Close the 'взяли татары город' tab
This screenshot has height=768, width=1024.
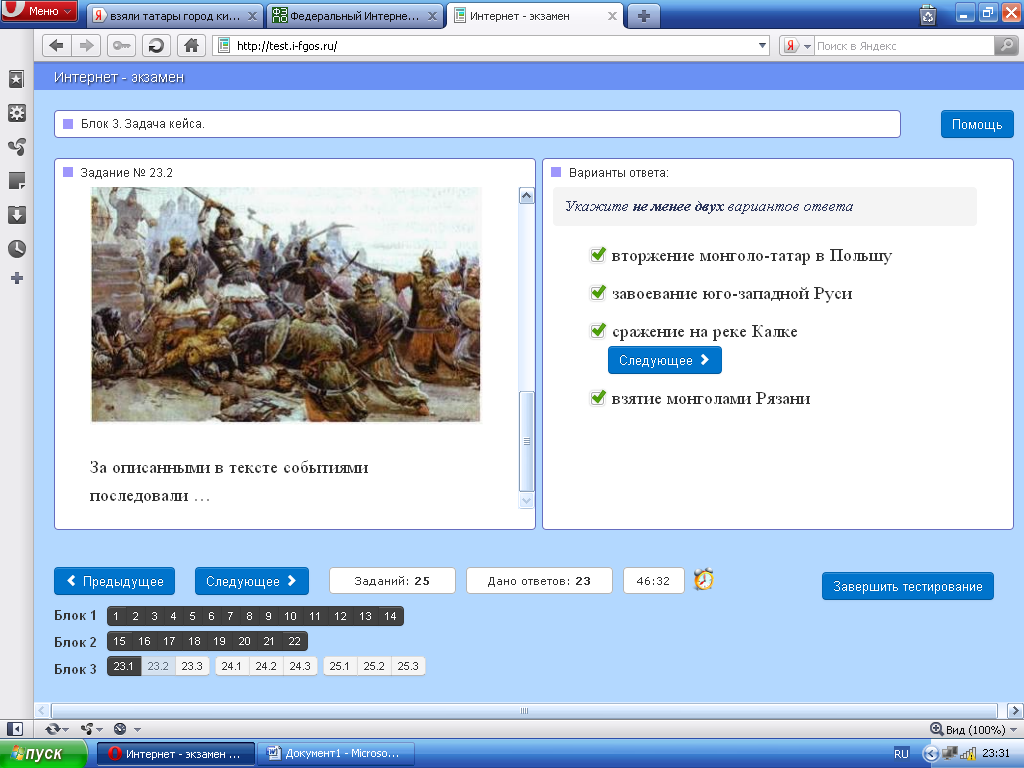coord(252,16)
